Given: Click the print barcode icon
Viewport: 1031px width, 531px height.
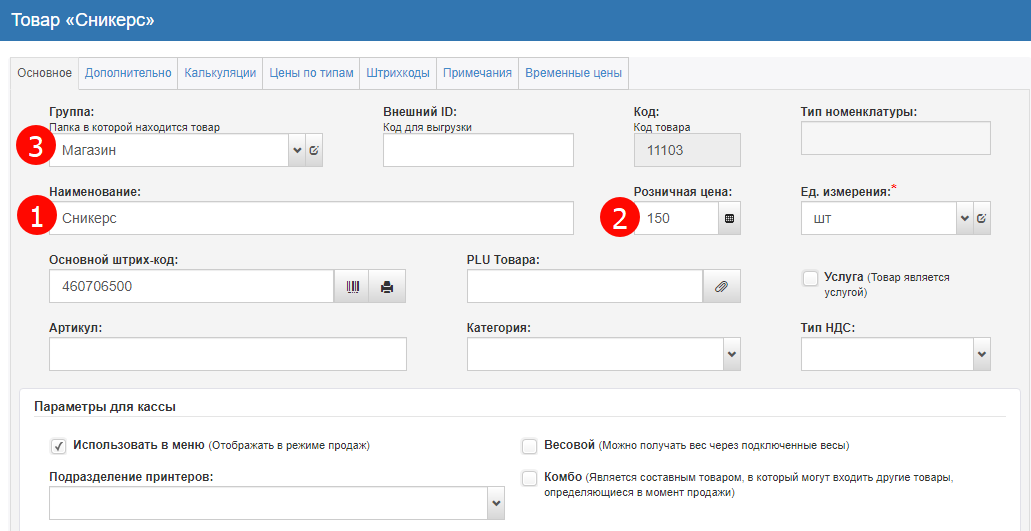Looking at the screenshot, I should [x=388, y=287].
